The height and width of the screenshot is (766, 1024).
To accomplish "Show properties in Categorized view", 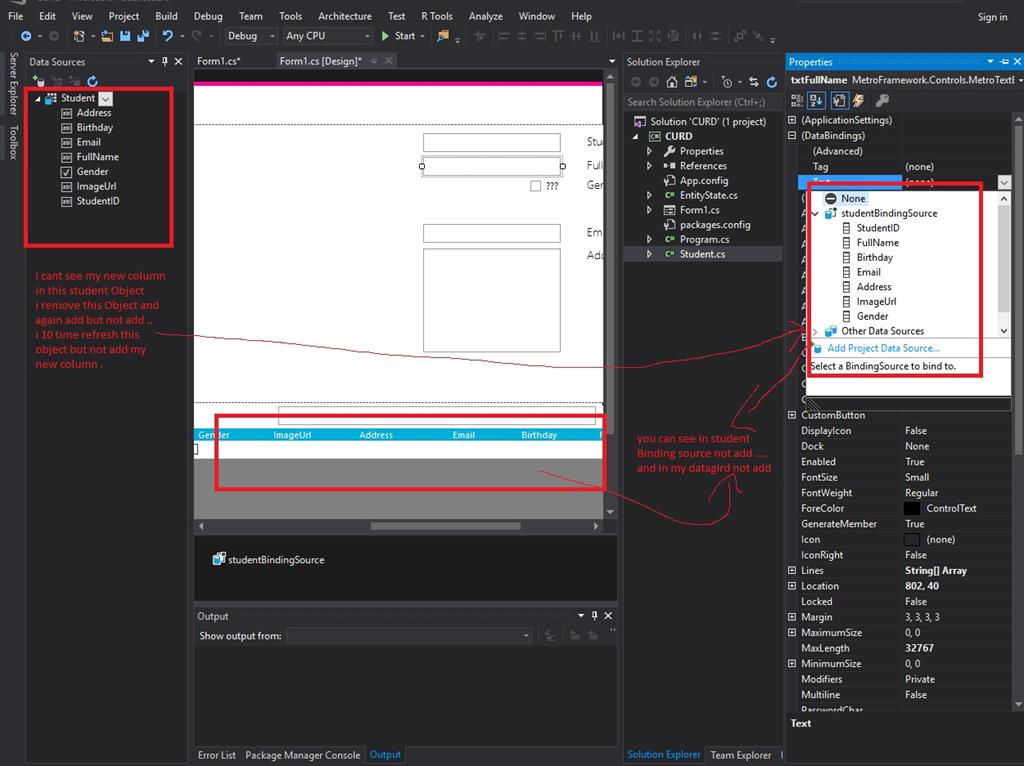I will tap(797, 100).
